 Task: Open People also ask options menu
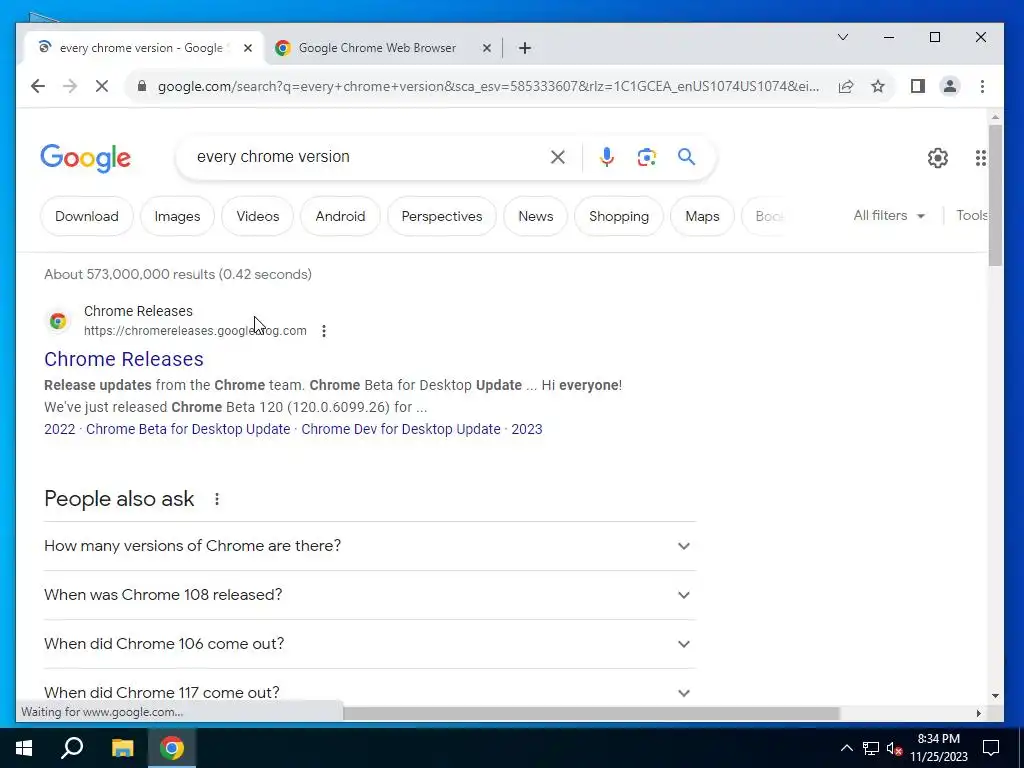pyautogui.click(x=217, y=500)
